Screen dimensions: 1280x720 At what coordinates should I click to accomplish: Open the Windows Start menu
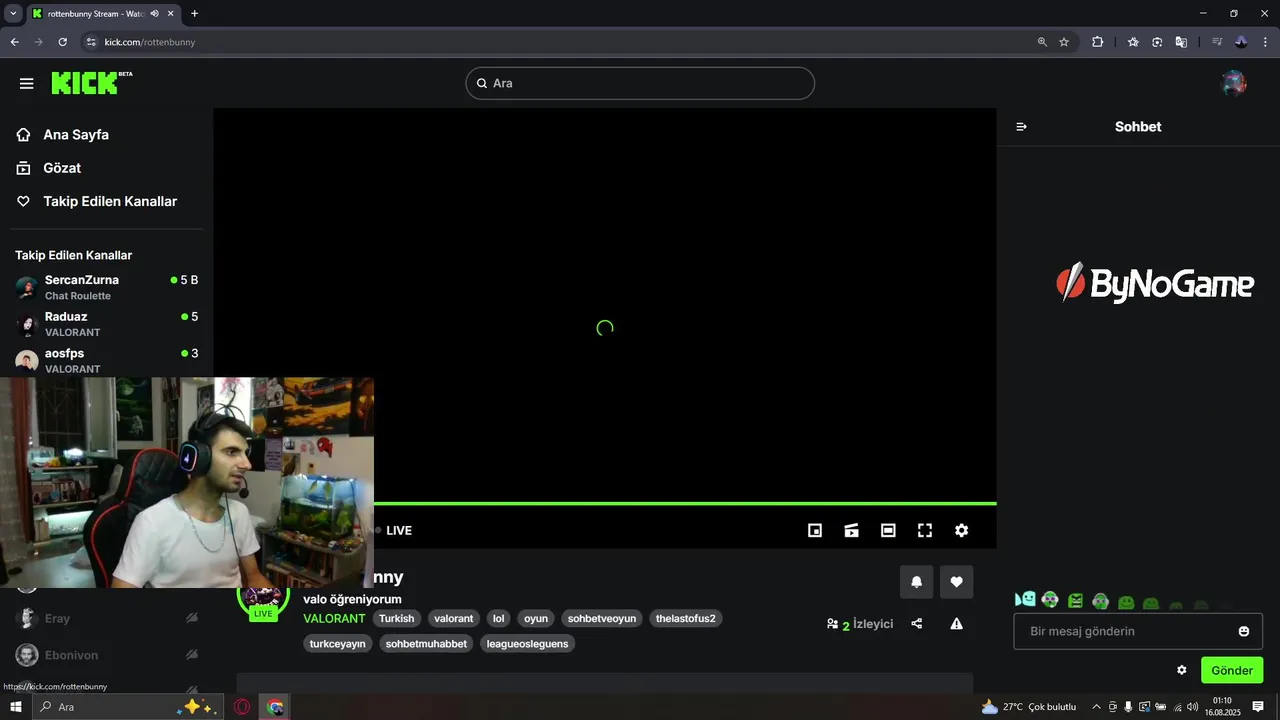[x=16, y=707]
